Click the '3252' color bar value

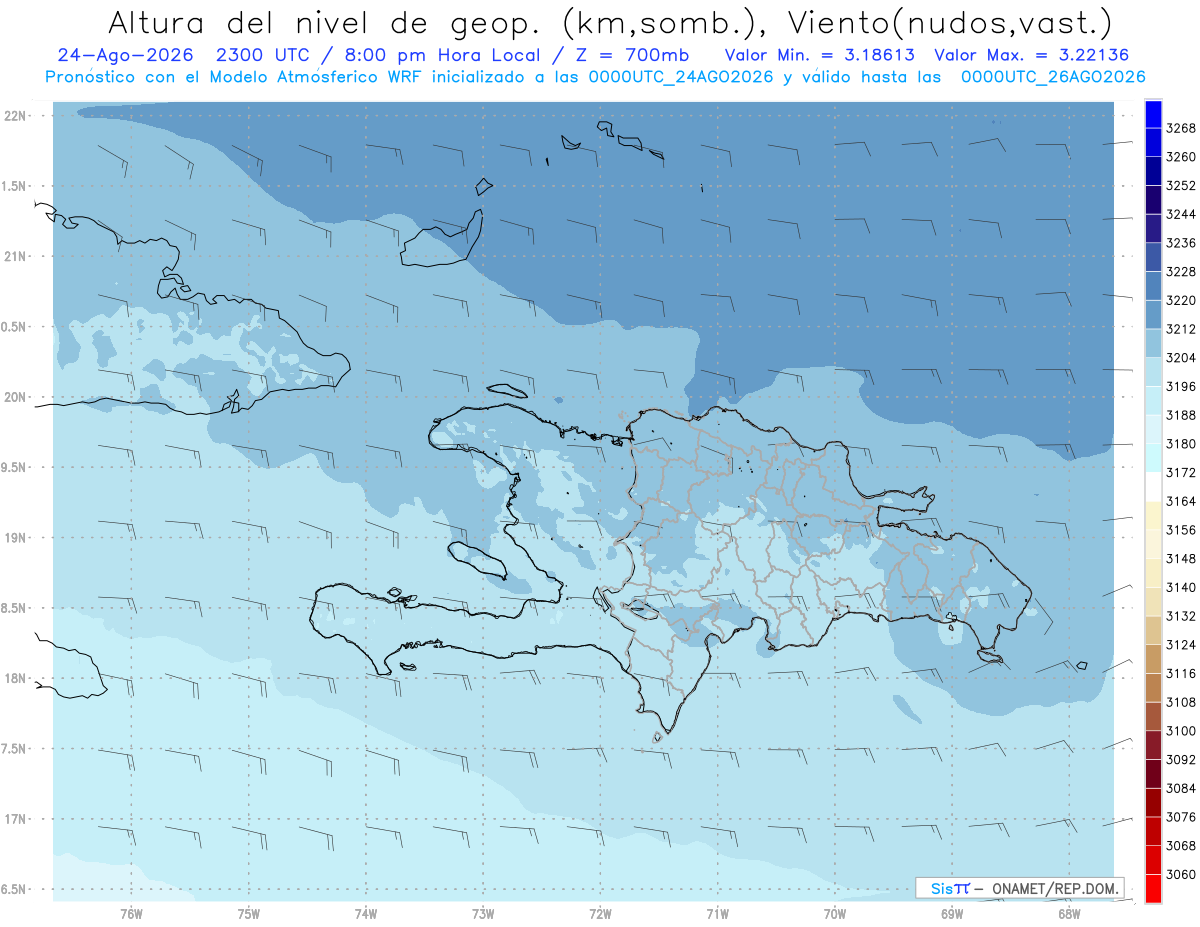tap(1181, 185)
